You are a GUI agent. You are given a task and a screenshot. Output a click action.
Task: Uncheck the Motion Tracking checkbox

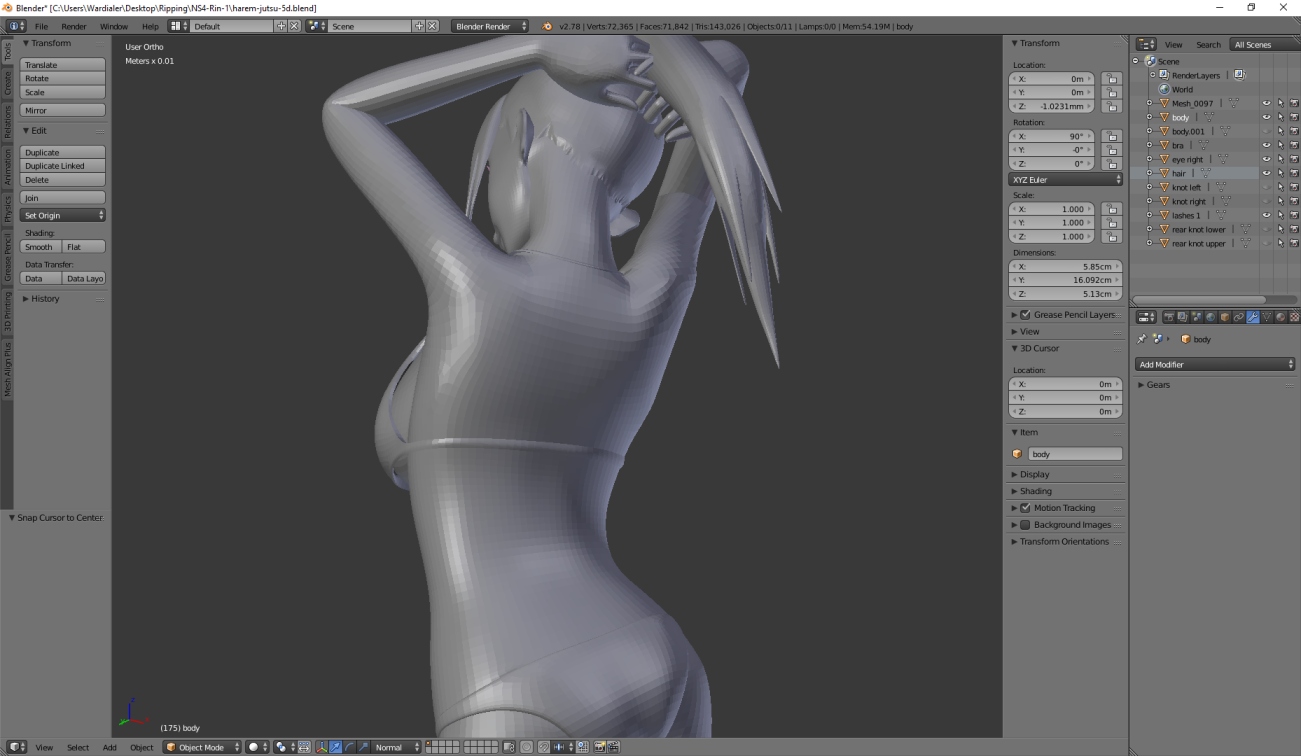(x=1025, y=508)
